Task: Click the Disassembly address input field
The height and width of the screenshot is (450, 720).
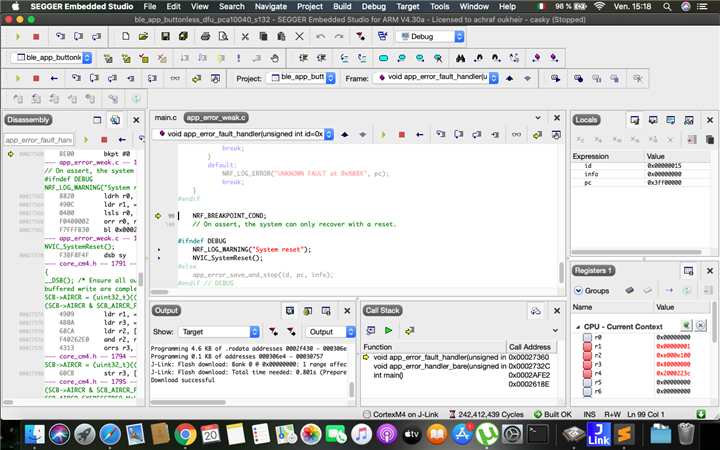Action: point(39,140)
